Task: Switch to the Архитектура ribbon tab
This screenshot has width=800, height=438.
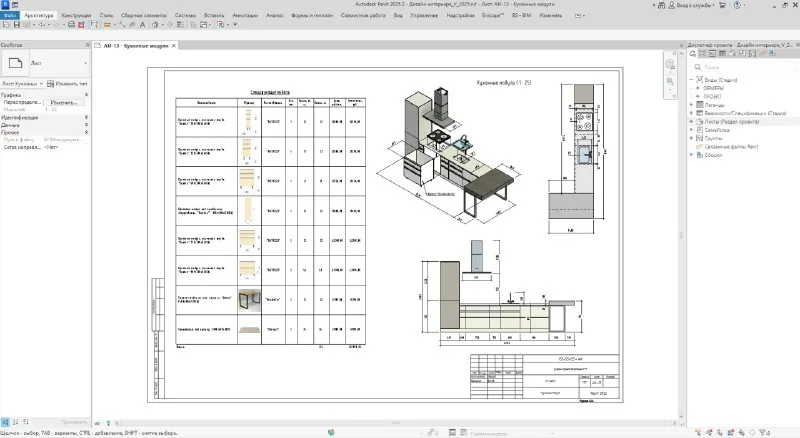Action: (x=38, y=15)
